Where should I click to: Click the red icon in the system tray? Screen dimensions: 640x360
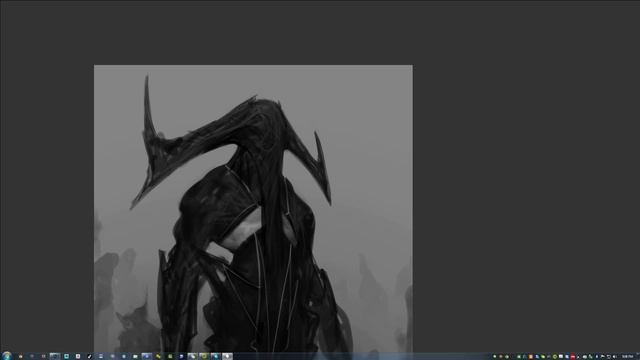click(x=573, y=356)
